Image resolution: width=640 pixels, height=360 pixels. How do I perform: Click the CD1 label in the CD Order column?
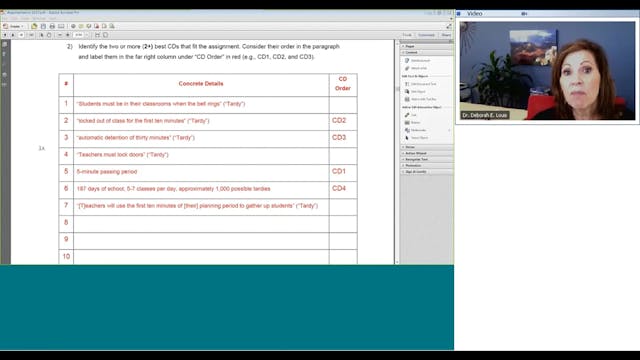(x=339, y=171)
